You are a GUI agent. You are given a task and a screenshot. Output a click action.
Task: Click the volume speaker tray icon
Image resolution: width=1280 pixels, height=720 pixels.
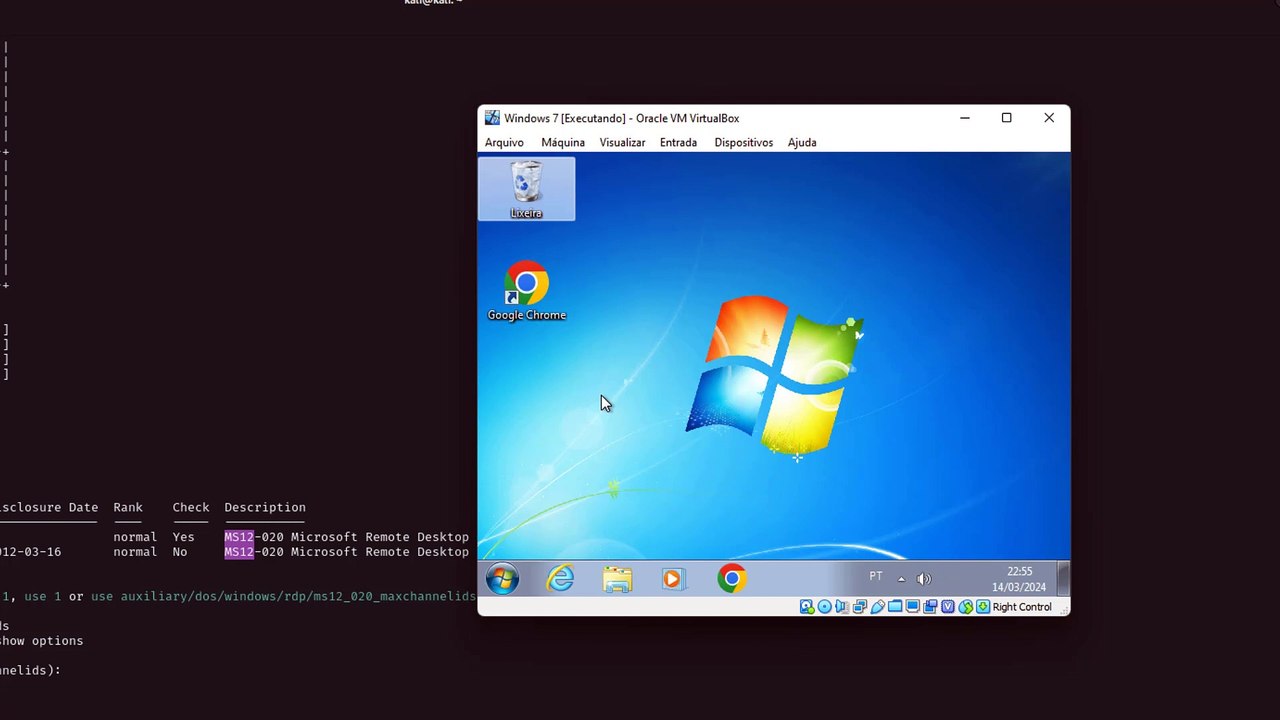click(923, 579)
